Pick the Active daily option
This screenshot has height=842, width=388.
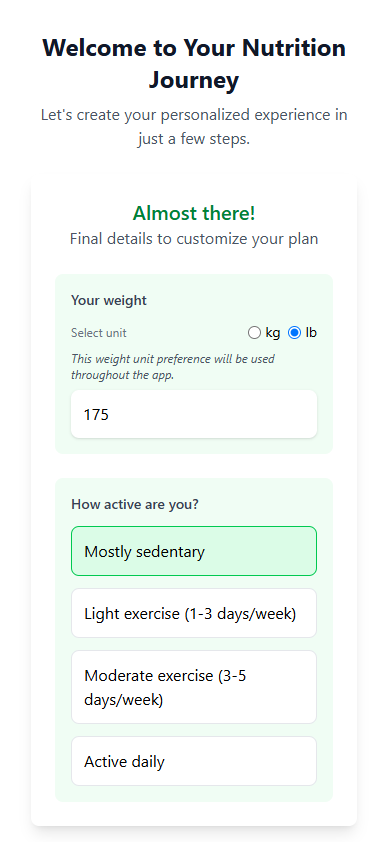tap(194, 761)
